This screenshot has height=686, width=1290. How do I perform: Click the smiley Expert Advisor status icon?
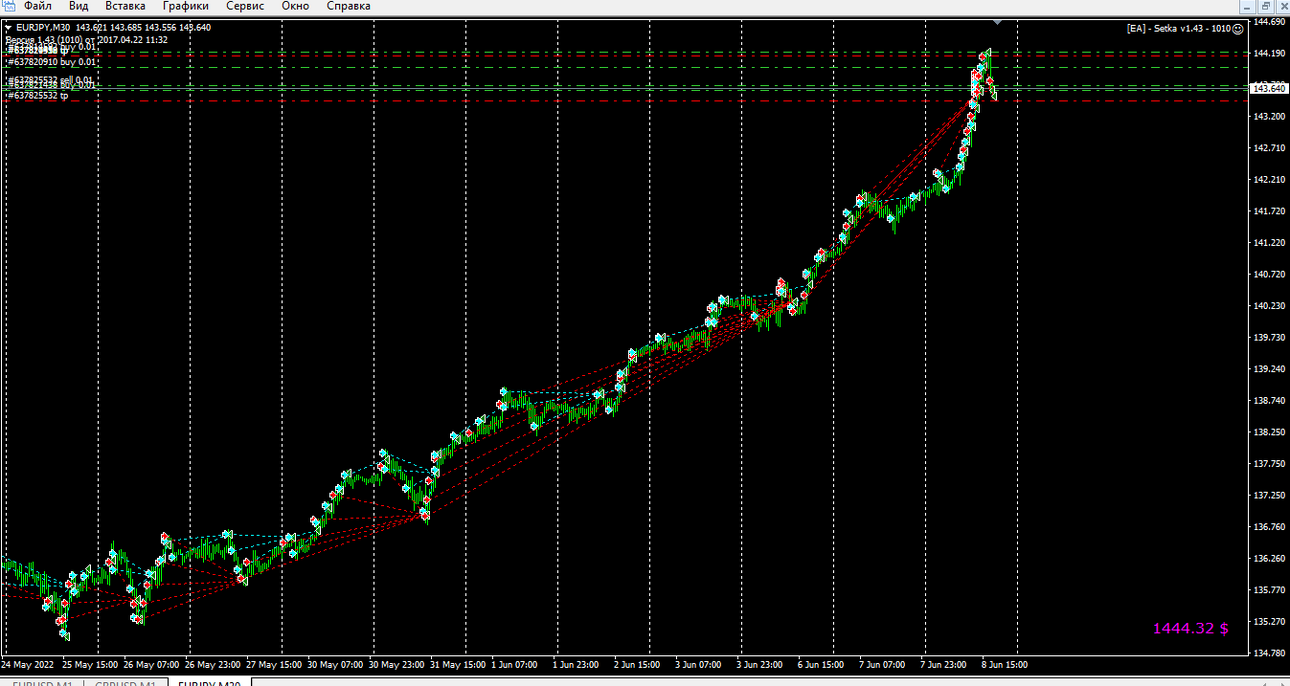[1238, 29]
